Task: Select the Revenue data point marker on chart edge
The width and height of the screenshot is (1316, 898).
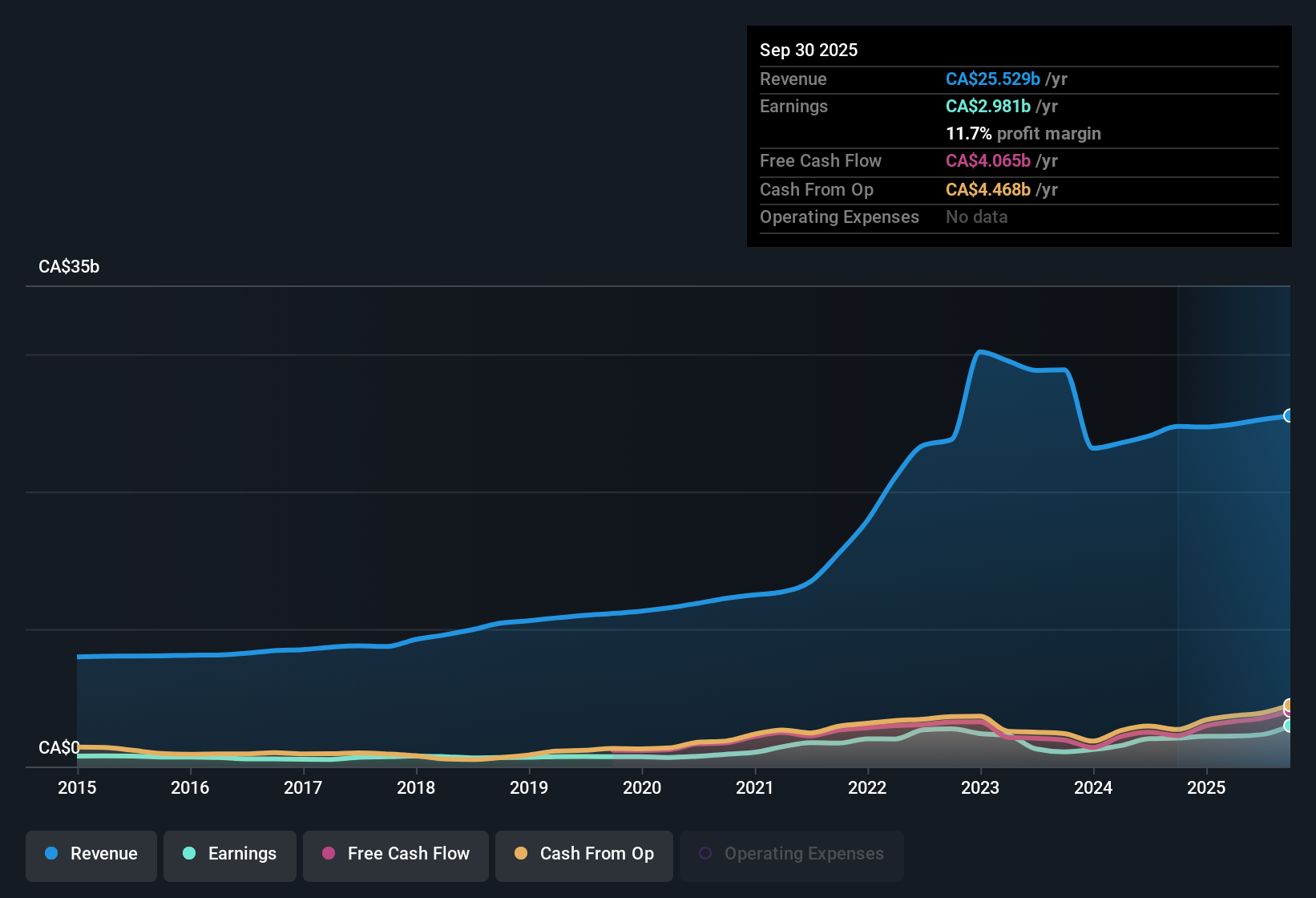Action: point(1290,416)
